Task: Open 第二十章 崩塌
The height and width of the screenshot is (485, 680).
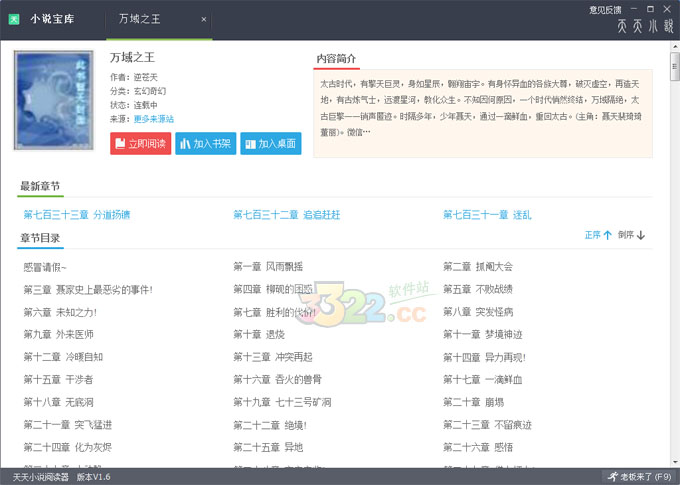Action: click(x=474, y=402)
